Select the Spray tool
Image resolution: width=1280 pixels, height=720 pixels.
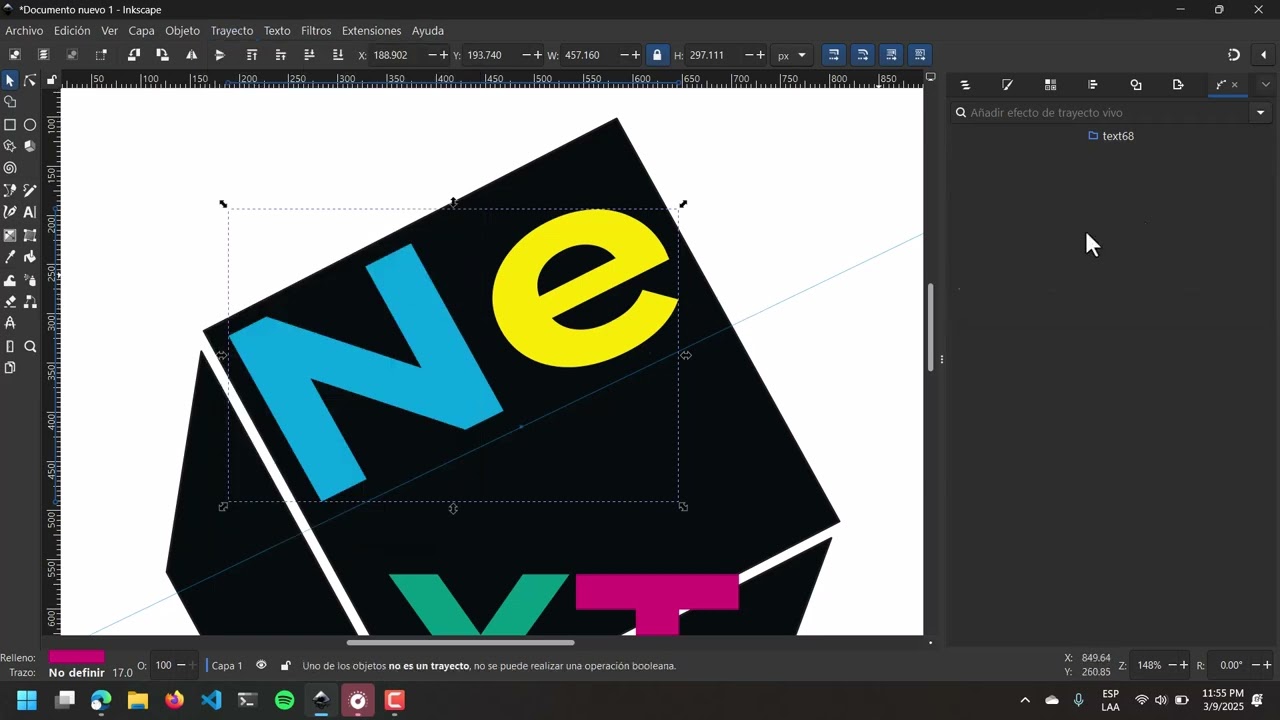point(30,280)
